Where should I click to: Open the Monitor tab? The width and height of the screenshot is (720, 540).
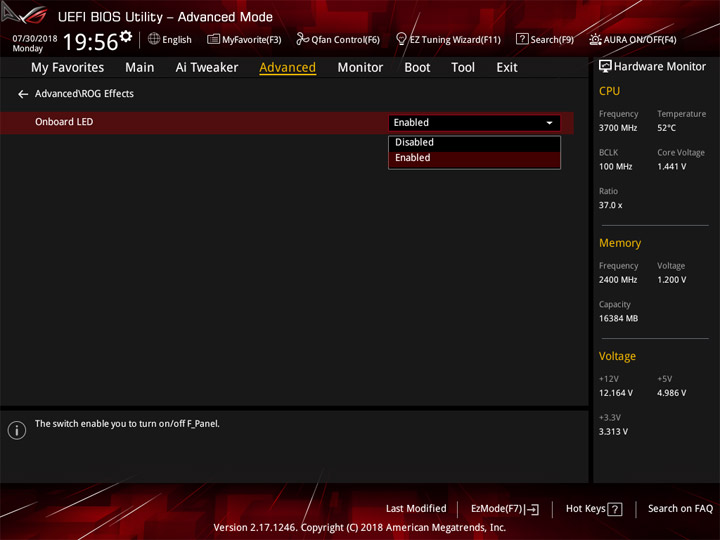tap(360, 68)
